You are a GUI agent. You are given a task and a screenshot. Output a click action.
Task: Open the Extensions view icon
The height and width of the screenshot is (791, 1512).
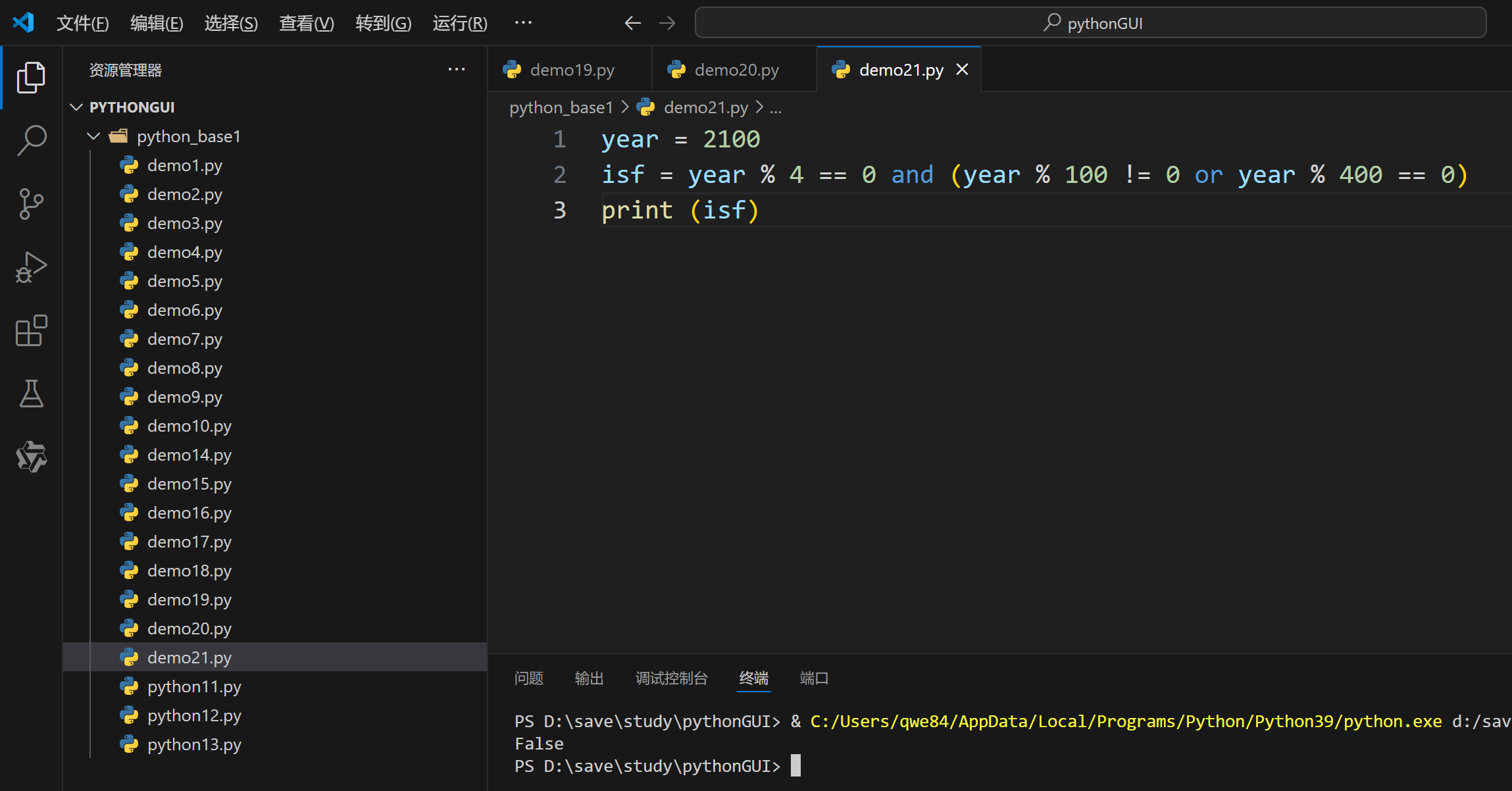(x=31, y=330)
